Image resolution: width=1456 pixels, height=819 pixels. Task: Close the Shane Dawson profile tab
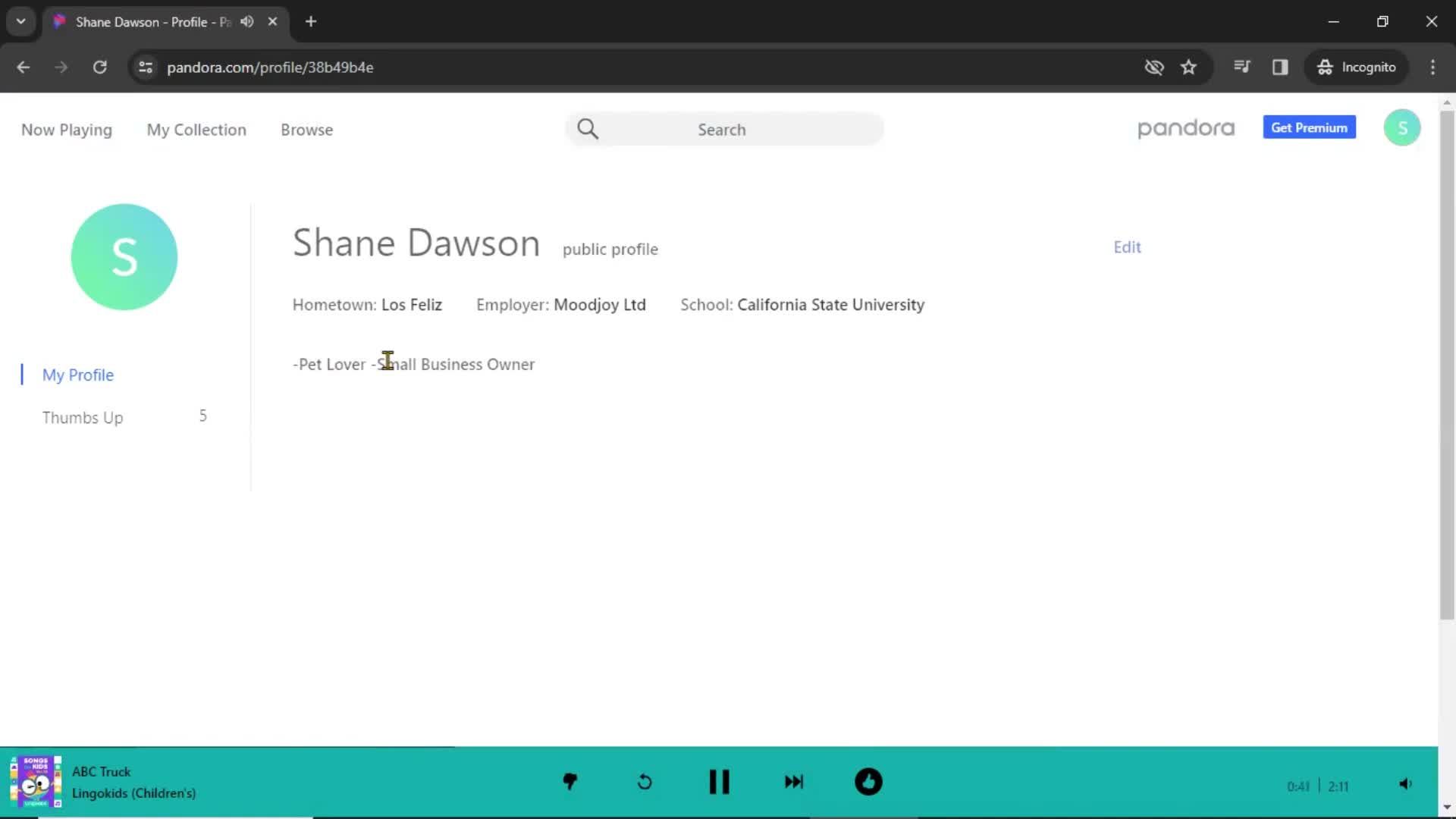272,22
